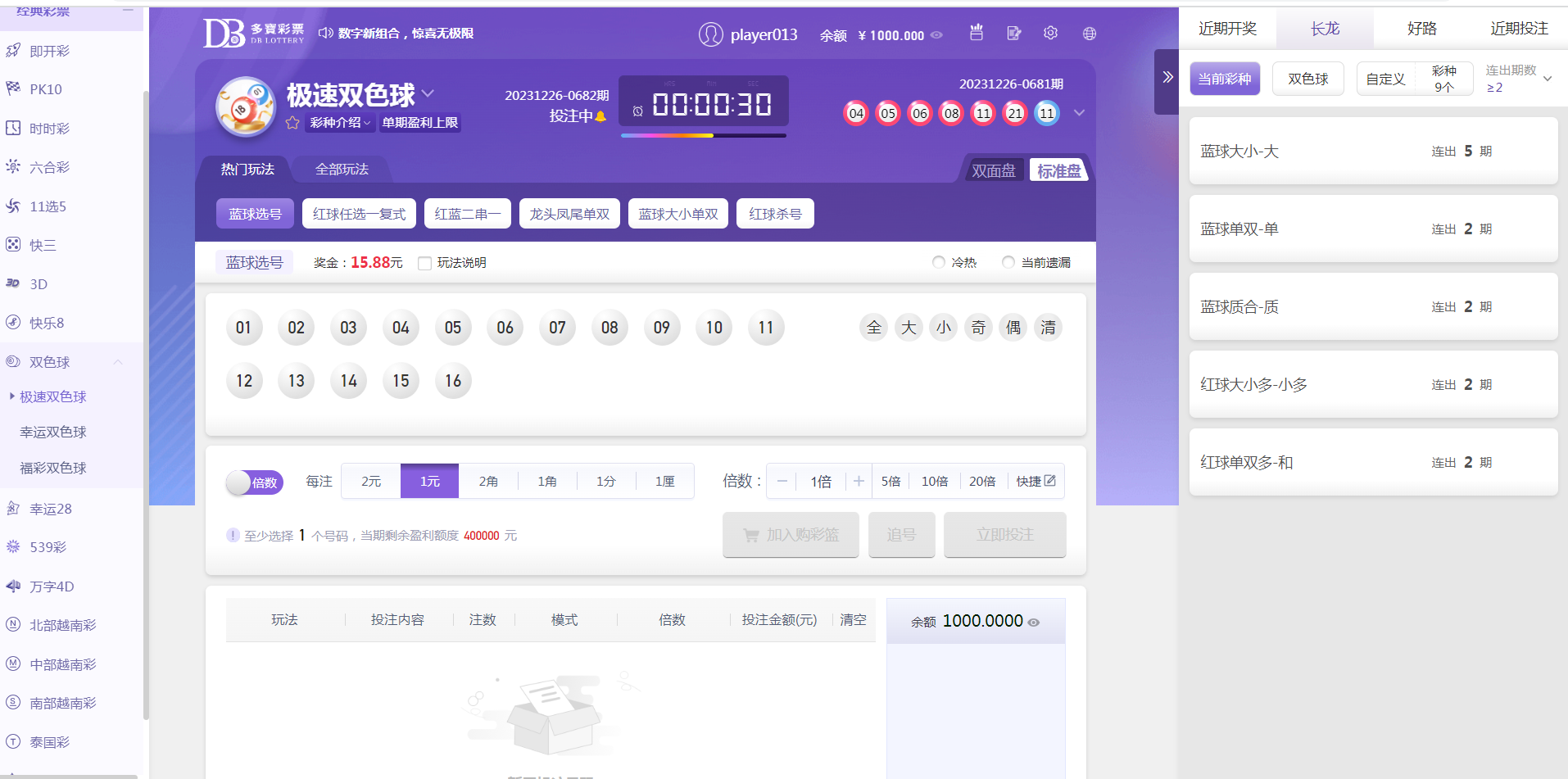The width and height of the screenshot is (1568, 779).
Task: Switch to the 全部玩法 tab
Action: point(342,170)
